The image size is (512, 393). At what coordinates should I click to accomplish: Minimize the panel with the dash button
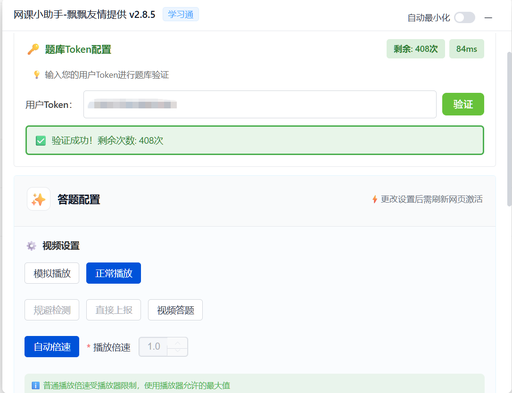click(488, 18)
